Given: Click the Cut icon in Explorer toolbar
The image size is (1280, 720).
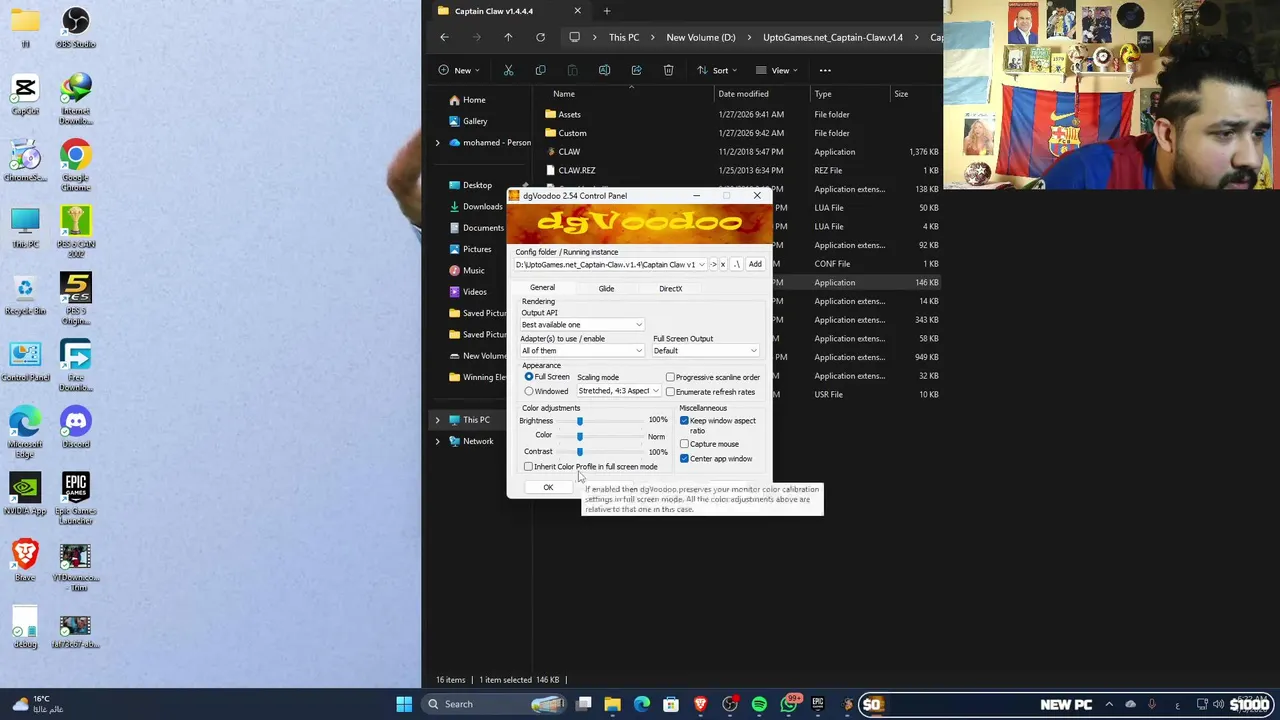Looking at the screenshot, I should [x=508, y=70].
